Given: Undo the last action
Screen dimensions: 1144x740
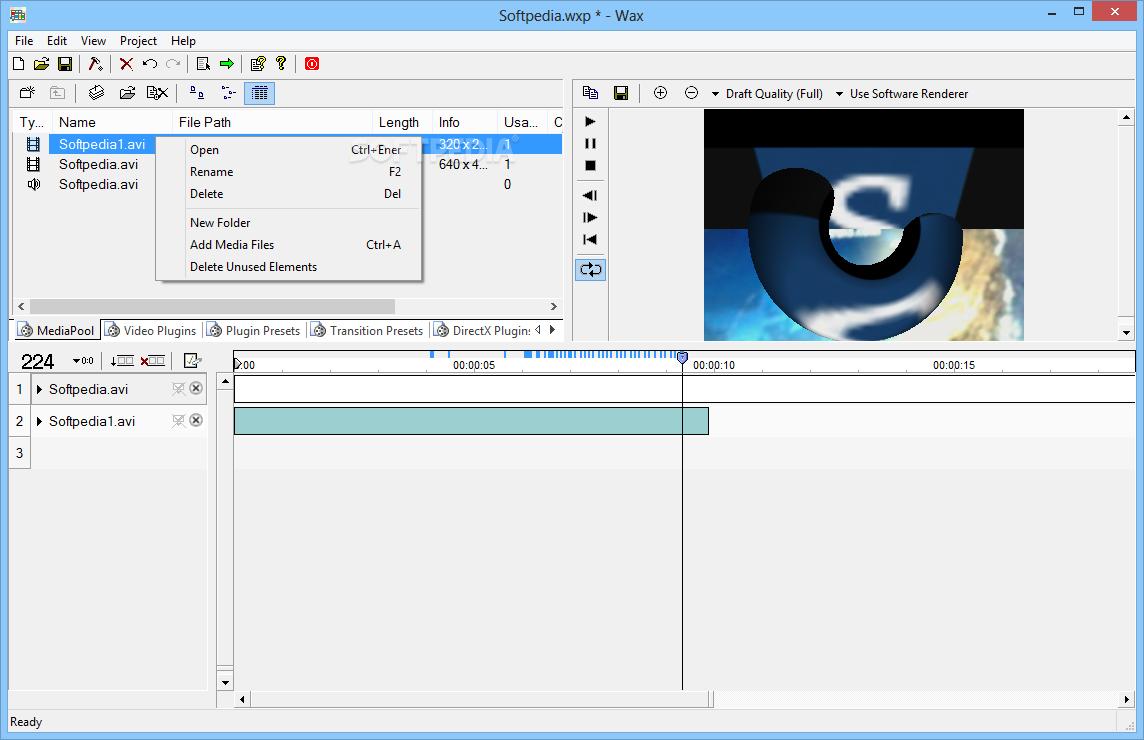Looking at the screenshot, I should click(150, 64).
